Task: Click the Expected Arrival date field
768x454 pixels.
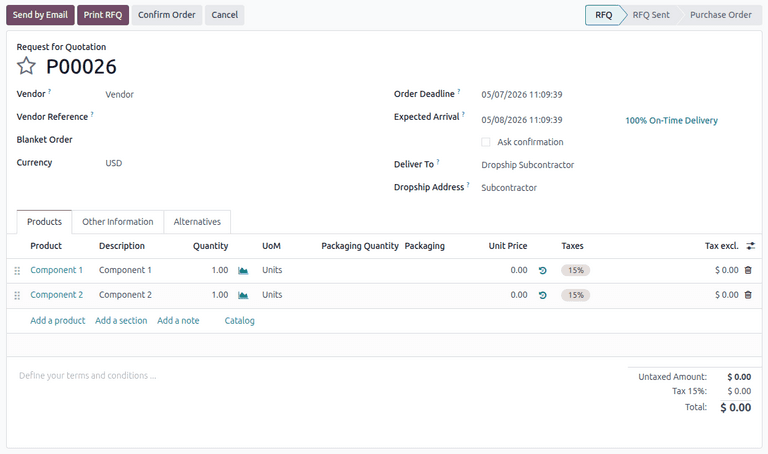Action: click(522, 120)
